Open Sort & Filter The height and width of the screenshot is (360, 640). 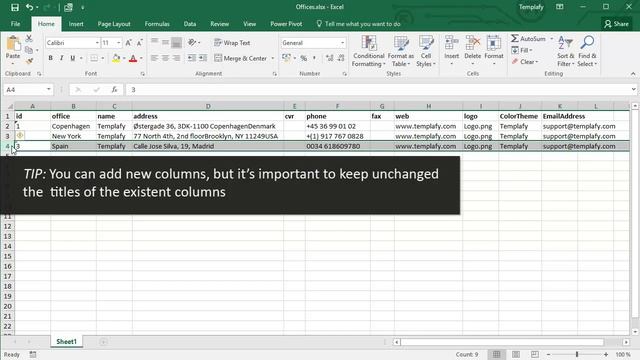click(565, 51)
